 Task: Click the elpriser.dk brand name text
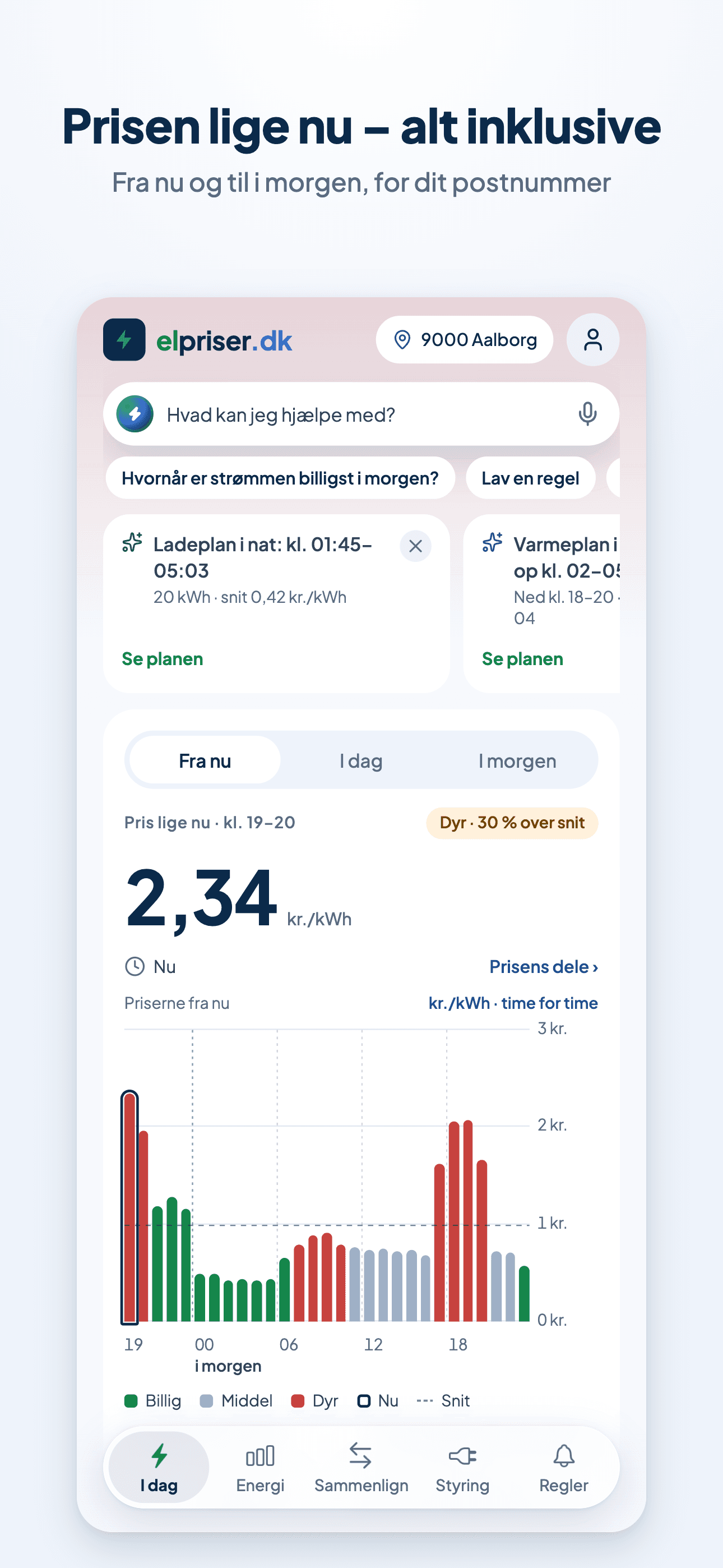click(x=224, y=341)
